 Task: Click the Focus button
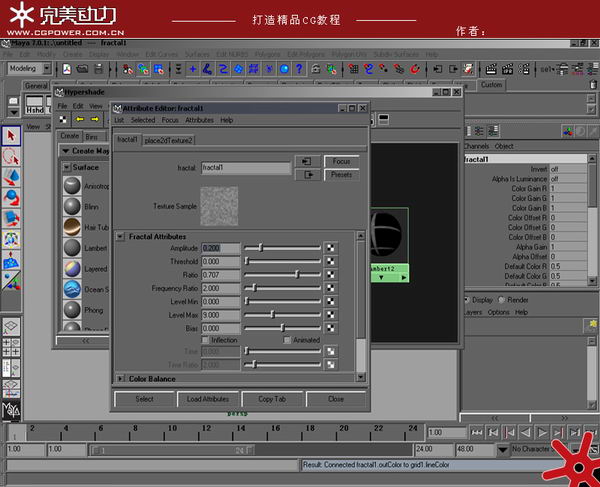[x=342, y=161]
